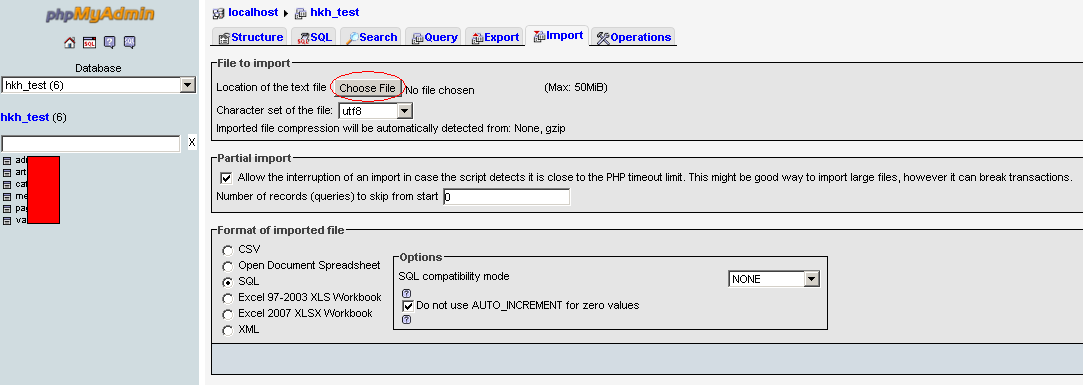Screen dimensions: 1083x385
Task: Select Excel 2007 XLSX Workbook format
Action: (227, 314)
